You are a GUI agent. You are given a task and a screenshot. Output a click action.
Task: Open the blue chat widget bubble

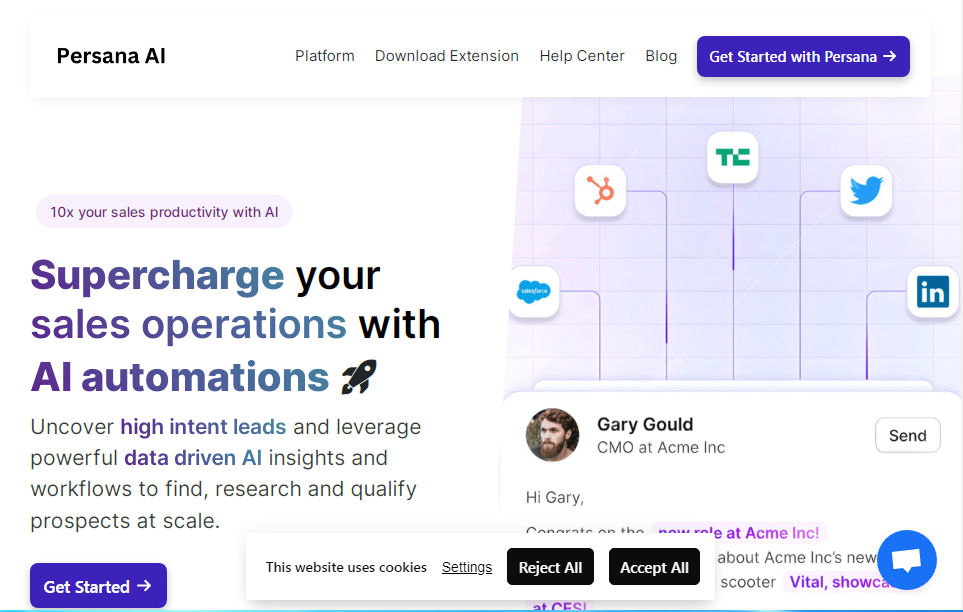(x=906, y=560)
